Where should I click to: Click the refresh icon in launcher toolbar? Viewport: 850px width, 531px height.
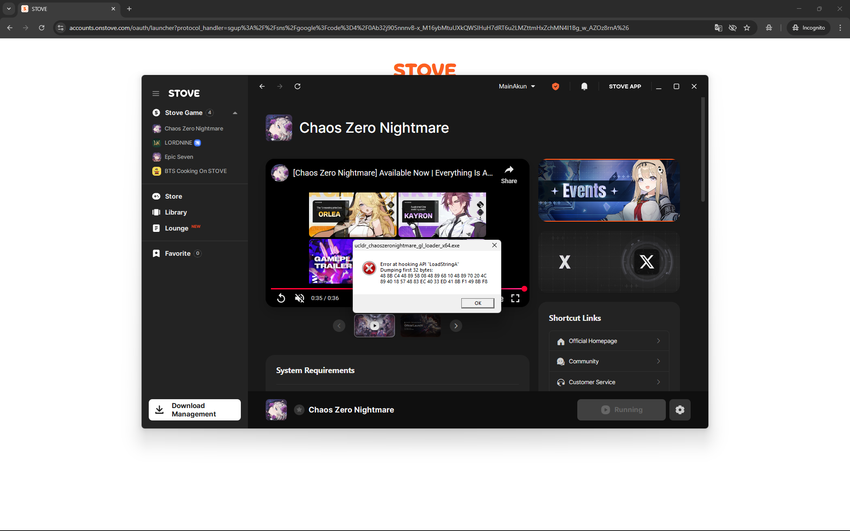(297, 87)
